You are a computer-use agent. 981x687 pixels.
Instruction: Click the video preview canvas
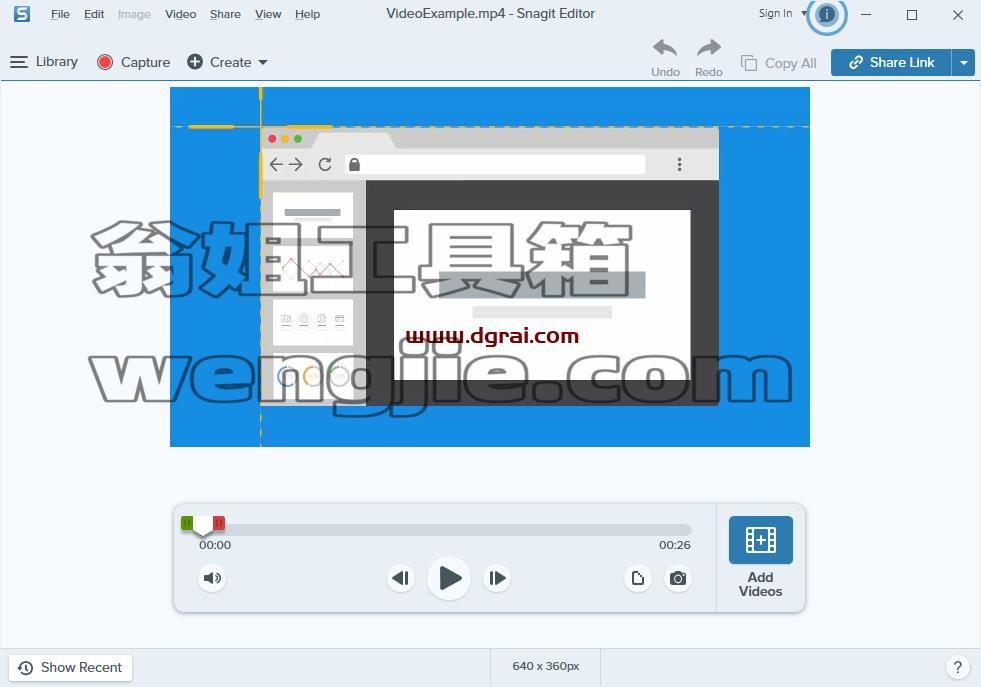click(490, 267)
